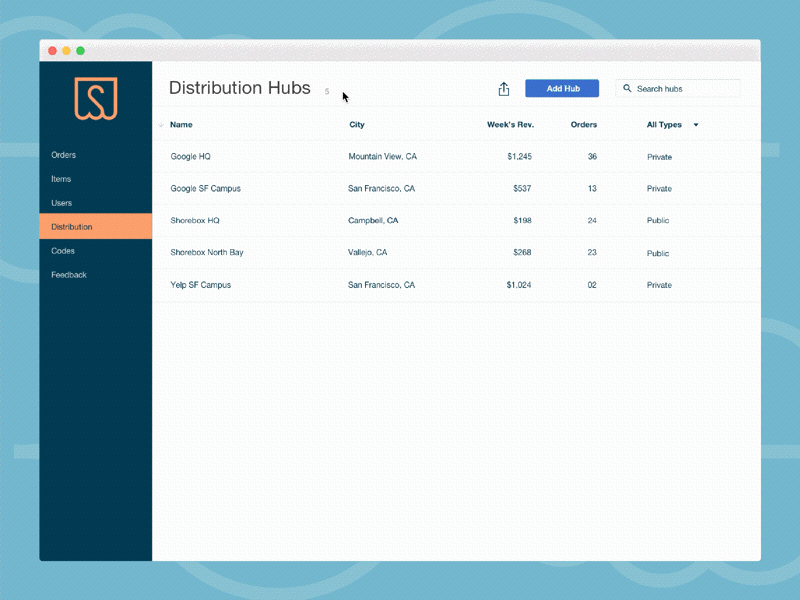Sort by the City column header

[x=357, y=124]
